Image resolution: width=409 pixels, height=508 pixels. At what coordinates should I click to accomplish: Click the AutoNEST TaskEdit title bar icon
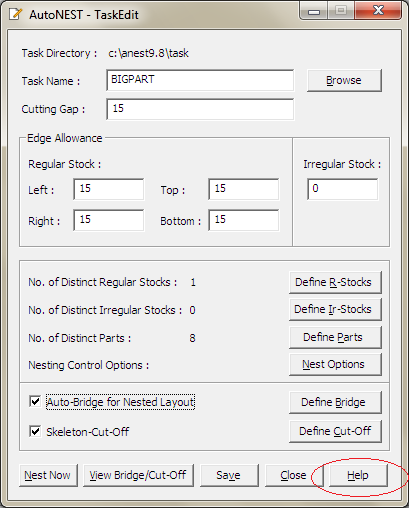click(16, 14)
